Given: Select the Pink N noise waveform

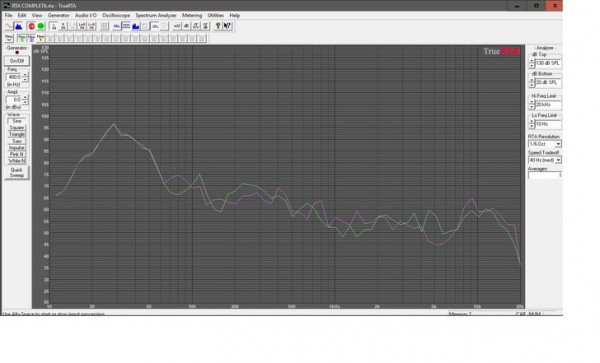Looking at the screenshot, I should coord(17,154).
